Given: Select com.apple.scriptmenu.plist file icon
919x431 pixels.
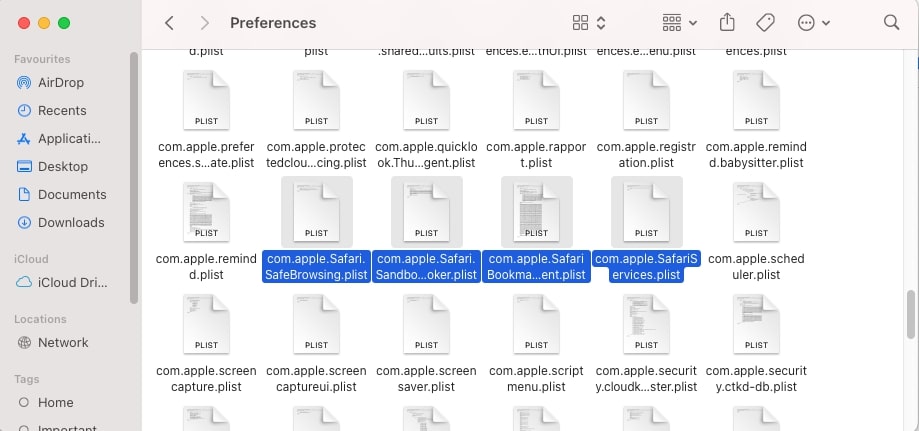Looking at the screenshot, I should (536, 324).
